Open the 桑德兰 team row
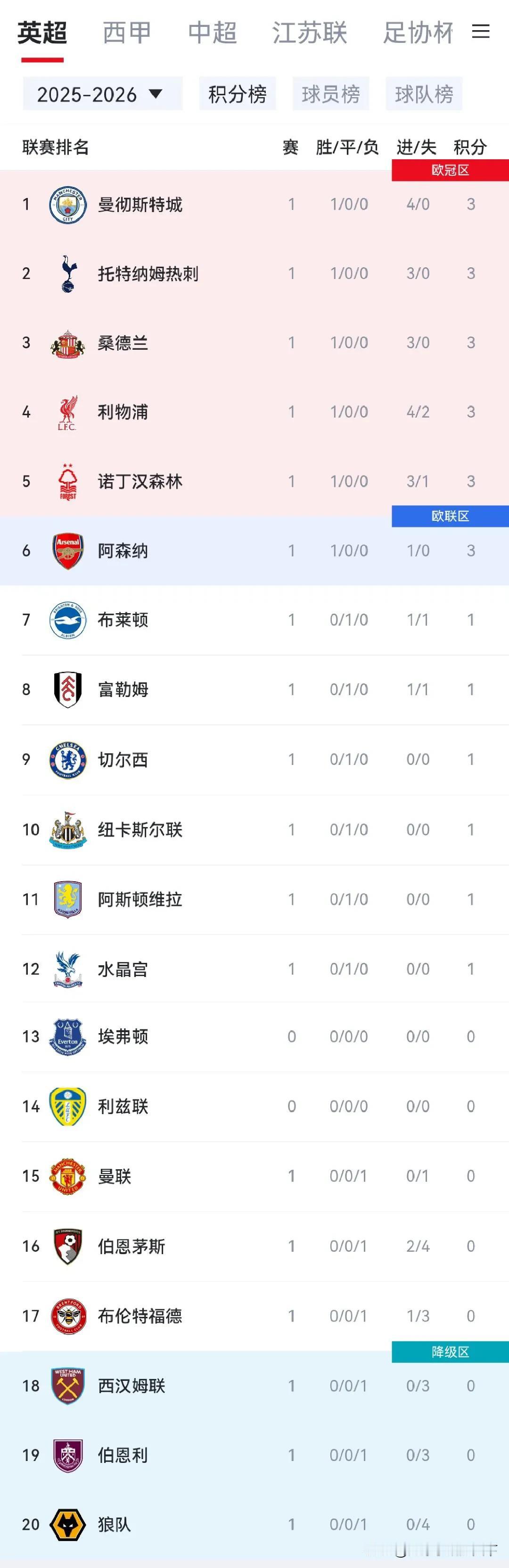 pyautogui.click(x=254, y=343)
